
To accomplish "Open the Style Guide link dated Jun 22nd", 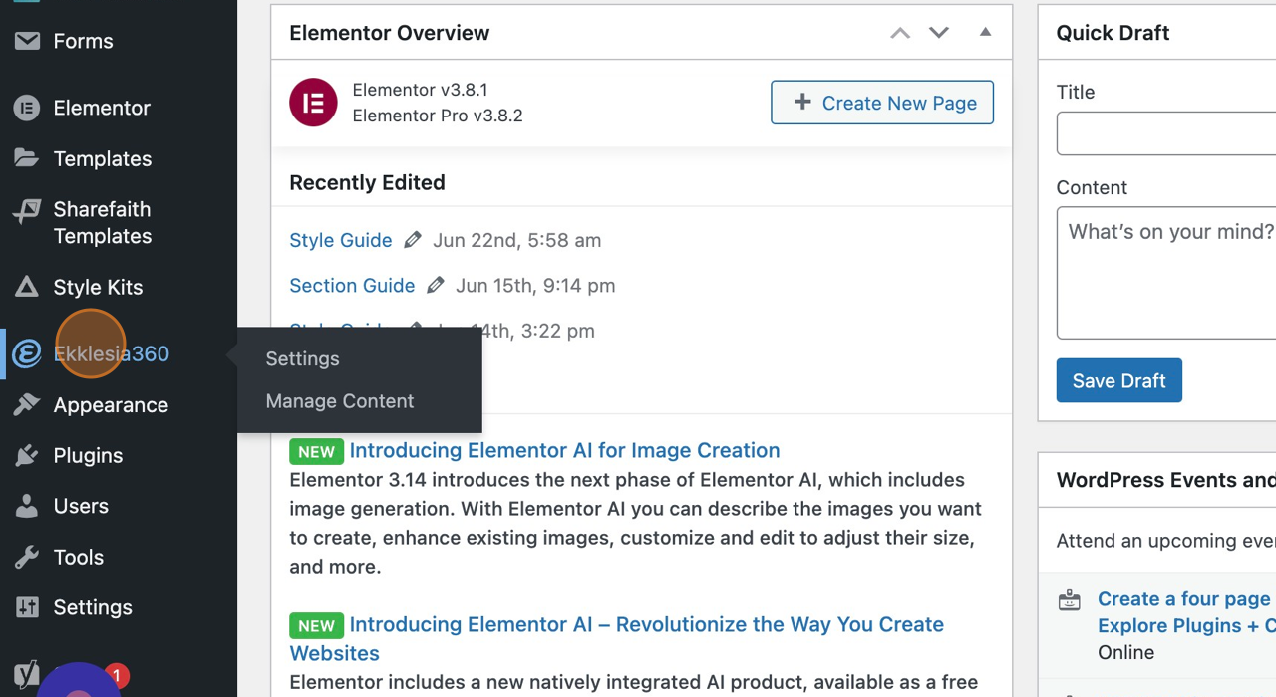I will pos(340,240).
